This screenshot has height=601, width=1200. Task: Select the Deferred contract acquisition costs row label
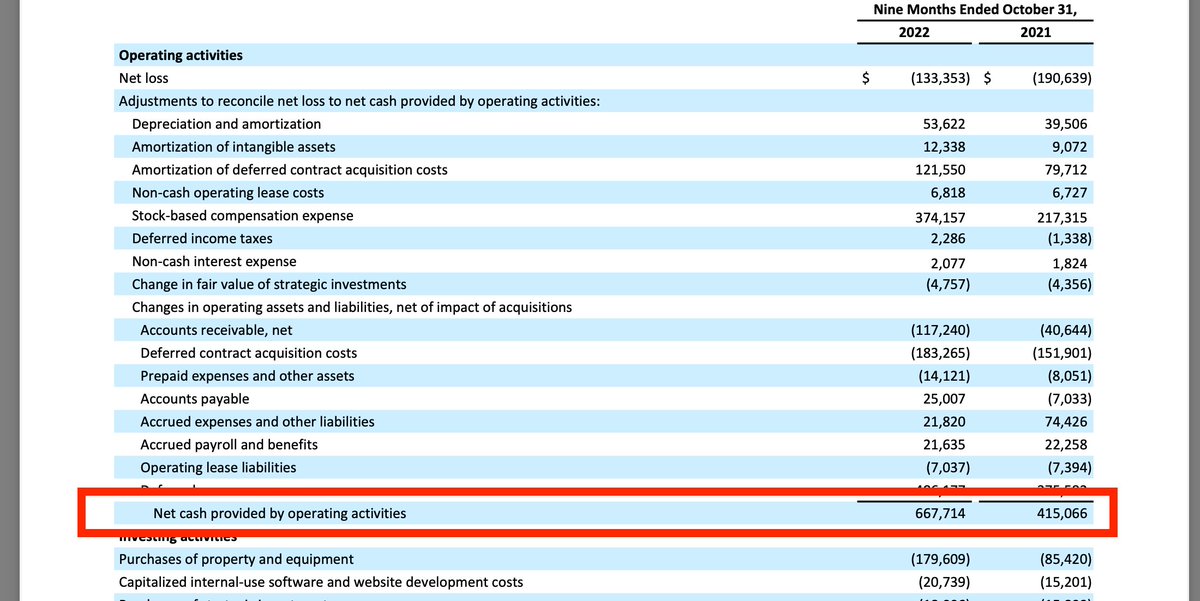[x=249, y=353]
